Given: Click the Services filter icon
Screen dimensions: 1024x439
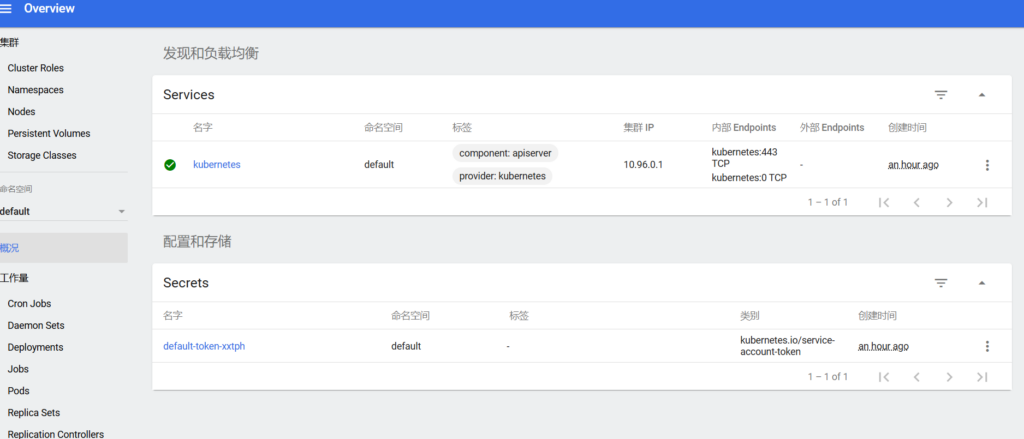Looking at the screenshot, I should point(940,95).
